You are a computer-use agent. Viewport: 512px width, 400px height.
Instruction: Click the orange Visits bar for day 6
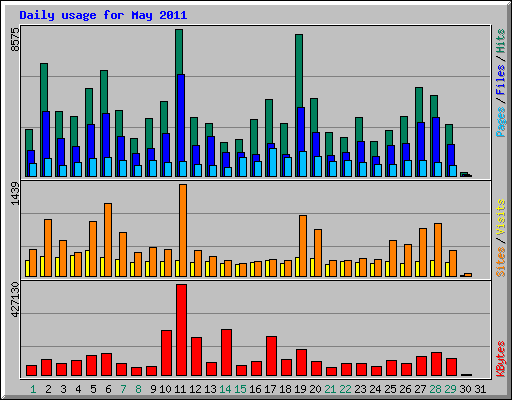point(108,240)
